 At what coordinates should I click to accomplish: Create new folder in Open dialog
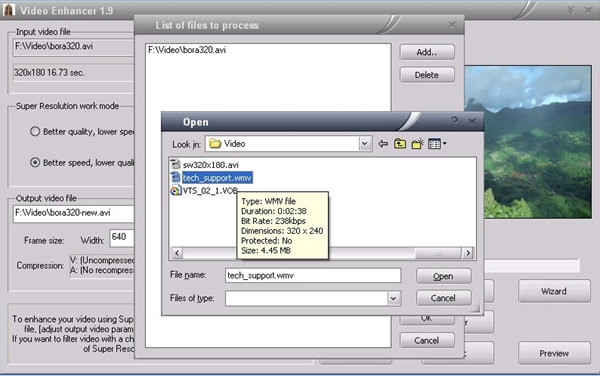point(417,144)
